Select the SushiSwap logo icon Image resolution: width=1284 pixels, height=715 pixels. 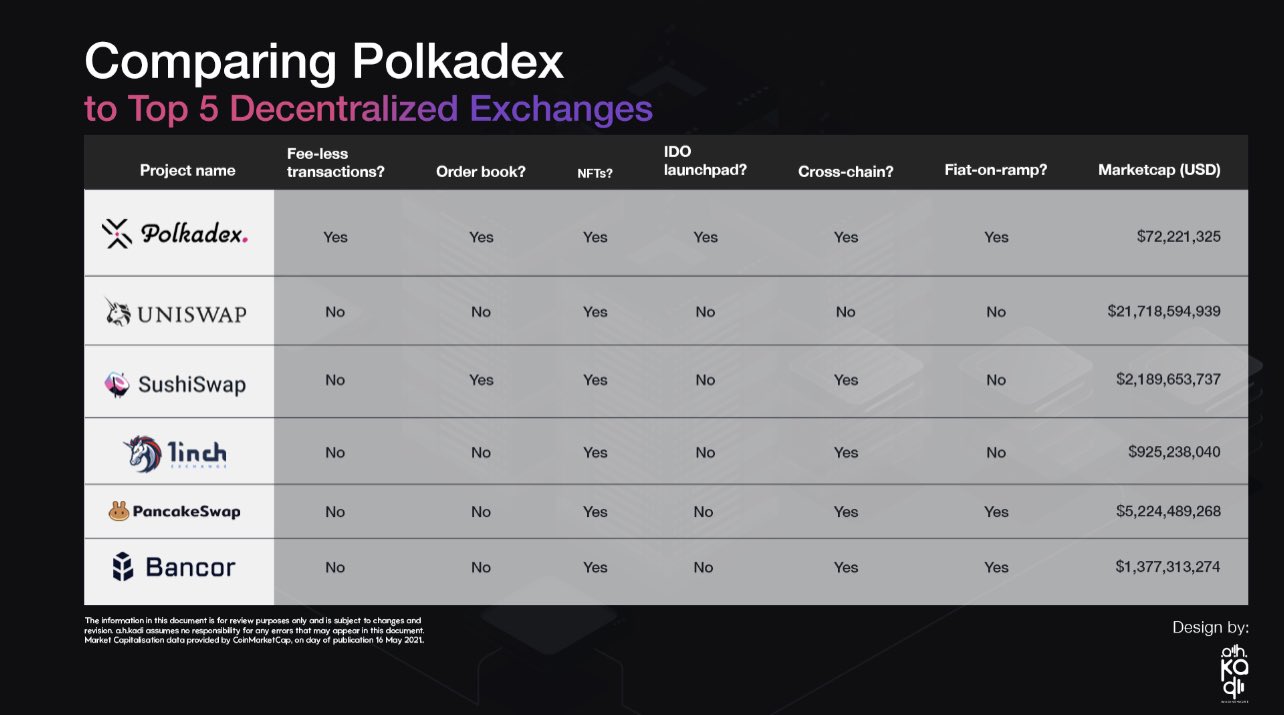pyautogui.click(x=117, y=384)
